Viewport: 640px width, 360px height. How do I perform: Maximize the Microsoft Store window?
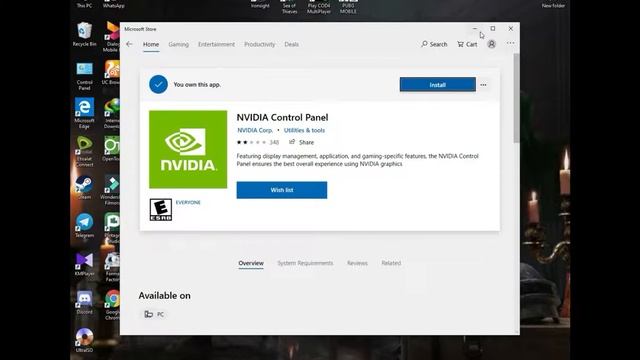tap(493, 29)
